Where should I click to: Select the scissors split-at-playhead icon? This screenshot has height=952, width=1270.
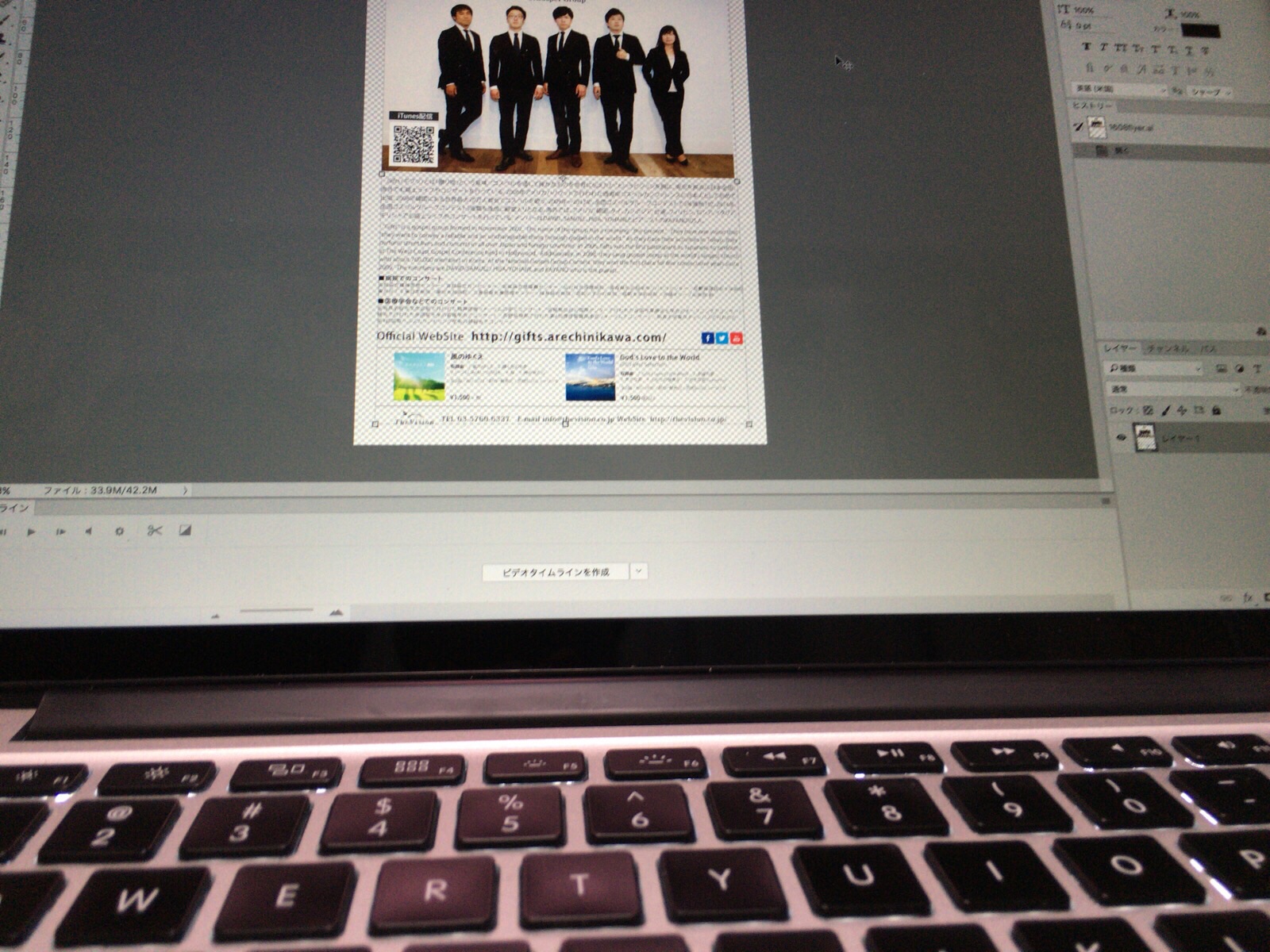pos(154,531)
